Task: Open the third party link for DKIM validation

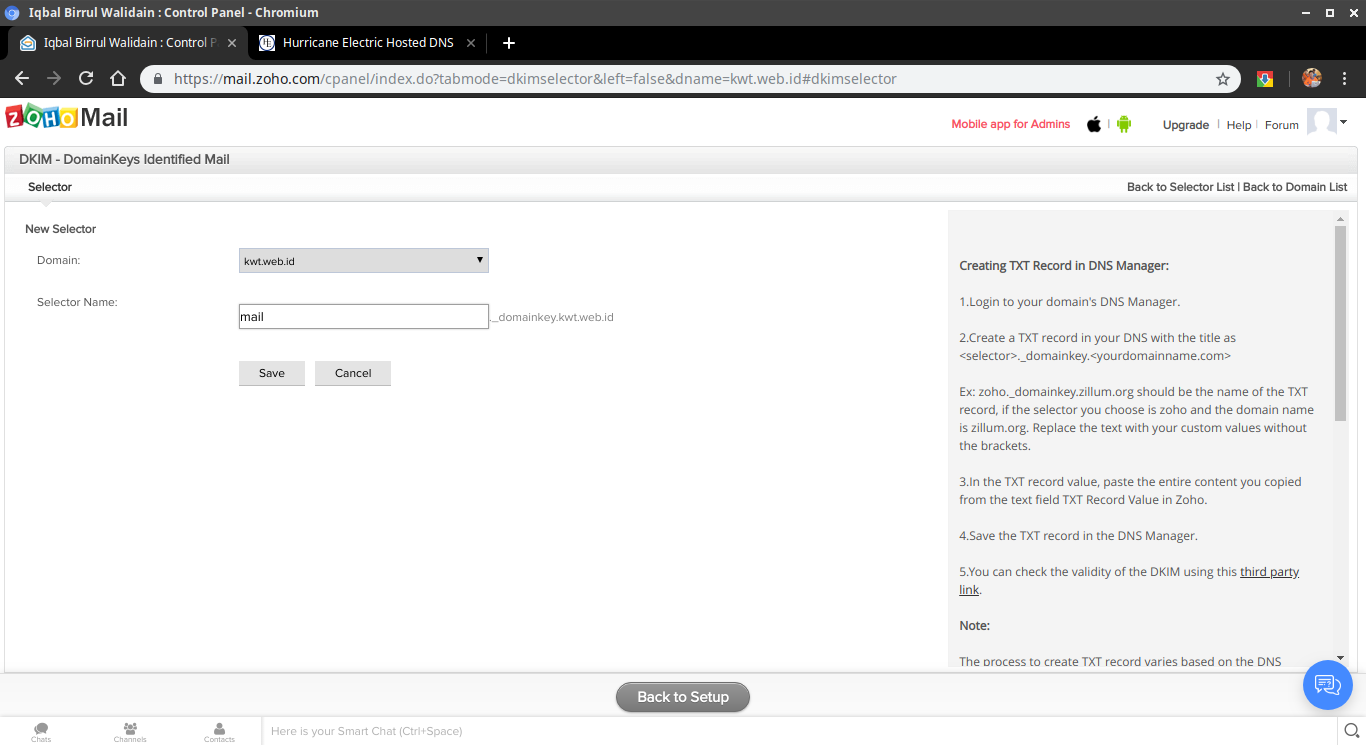Action: click(1269, 572)
